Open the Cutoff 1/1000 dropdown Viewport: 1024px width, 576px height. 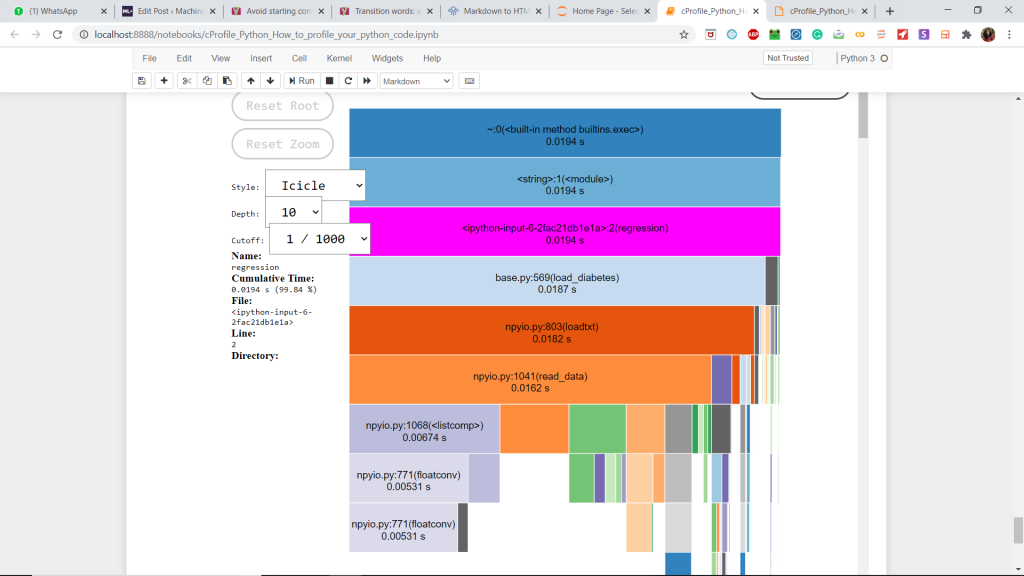tap(319, 239)
